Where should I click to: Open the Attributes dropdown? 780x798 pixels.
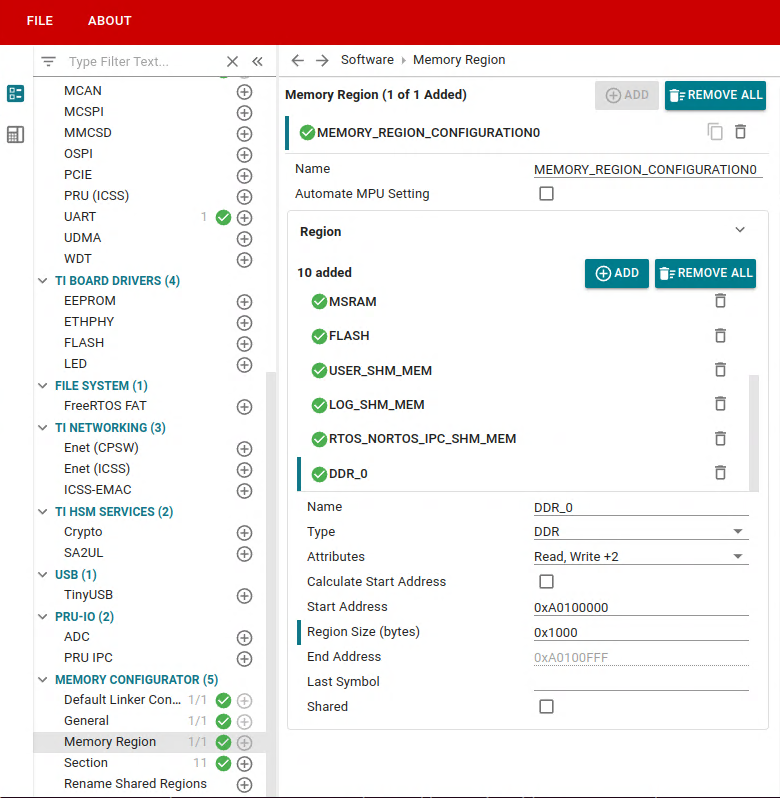(640, 557)
